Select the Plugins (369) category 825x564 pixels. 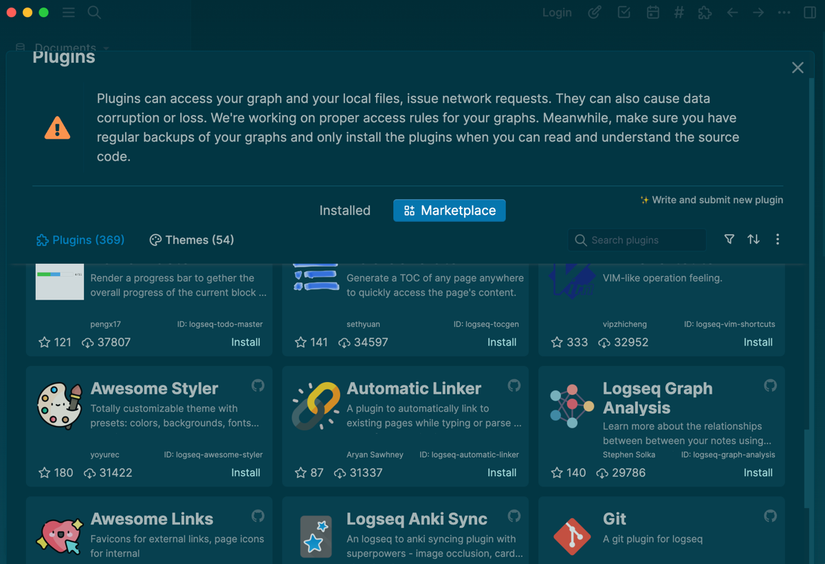click(x=80, y=240)
